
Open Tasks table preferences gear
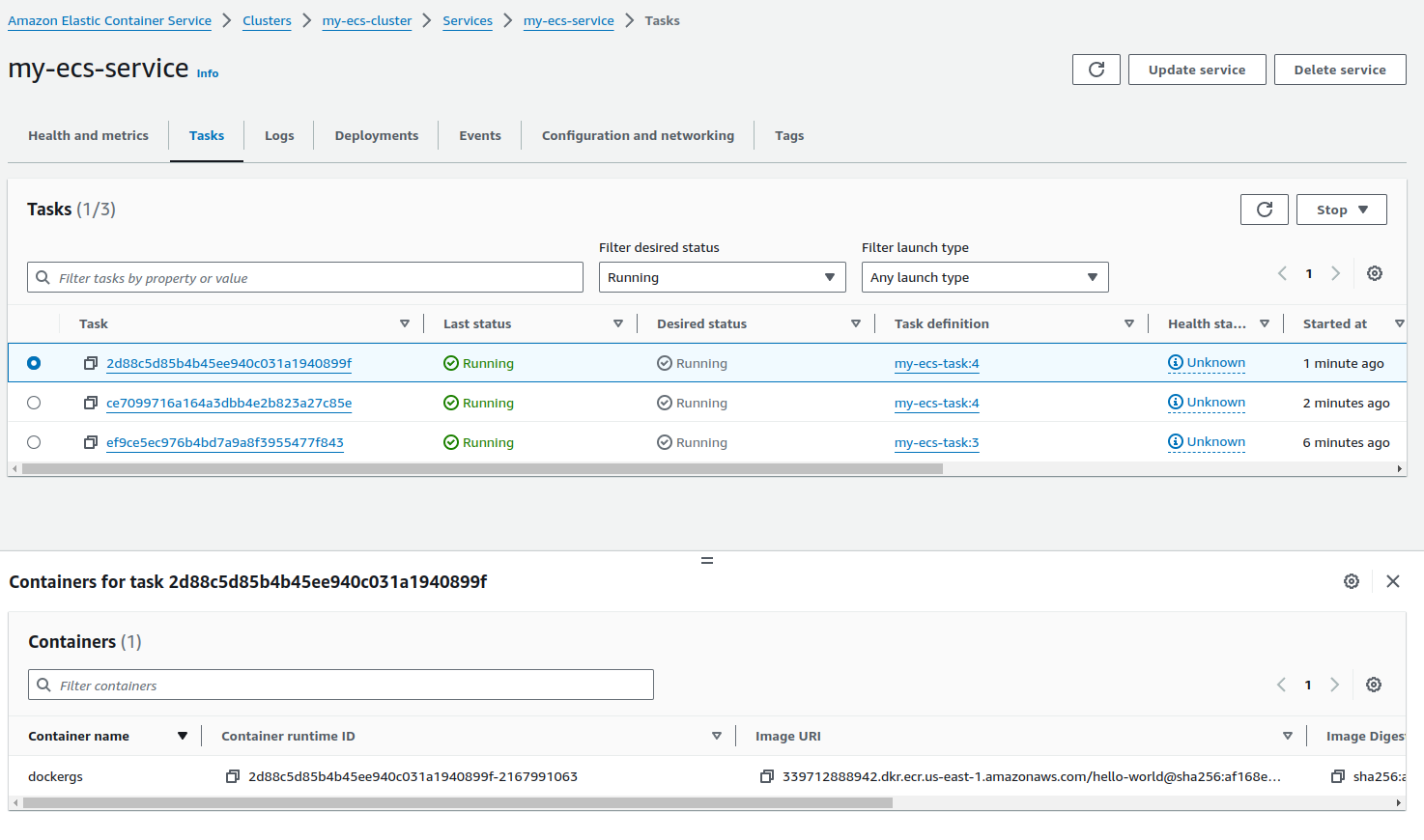pyautogui.click(x=1375, y=273)
